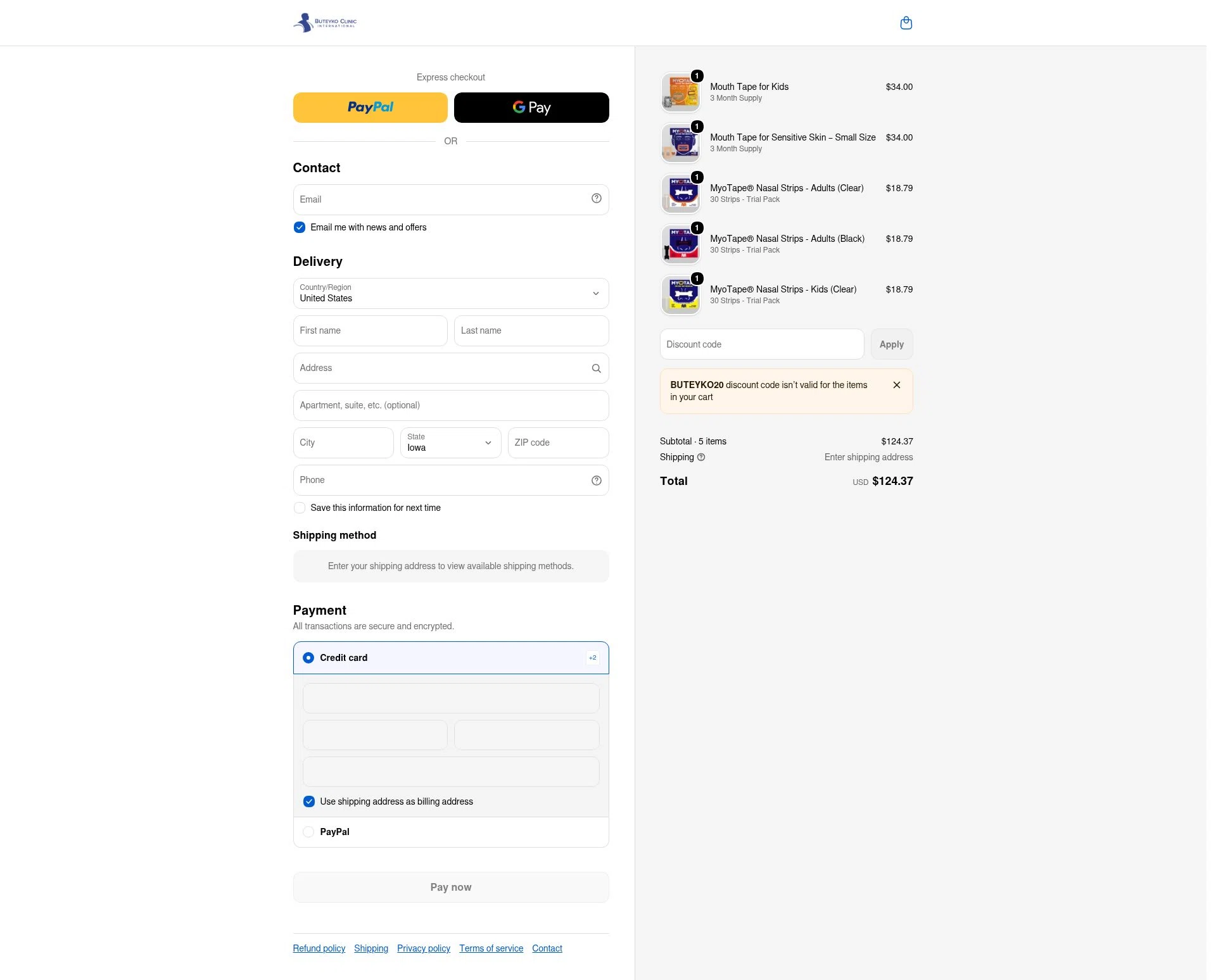
Task: Click the Enter shipping address text
Action: coord(868,457)
